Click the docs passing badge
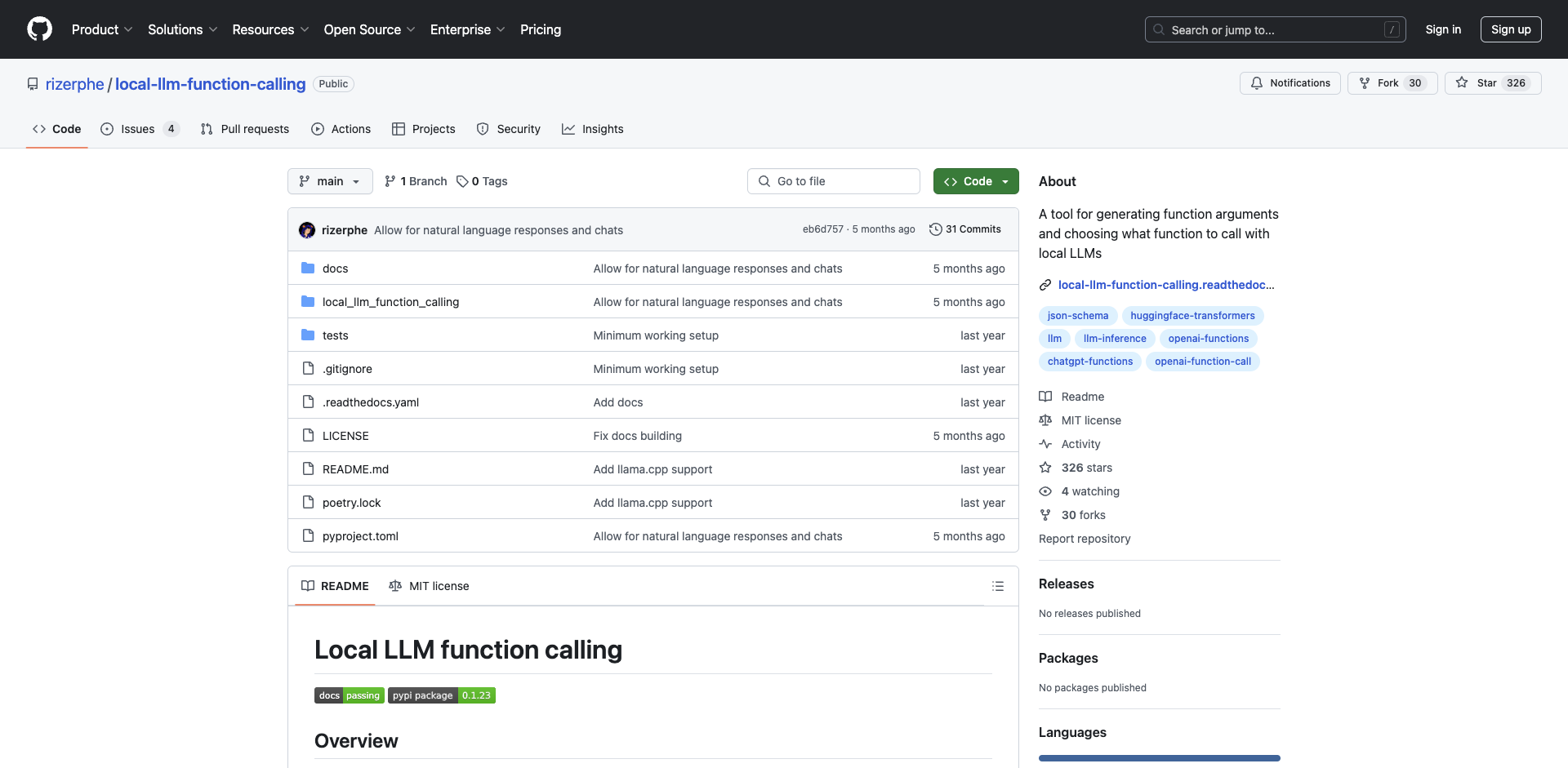The height and width of the screenshot is (768, 1568). [x=350, y=695]
